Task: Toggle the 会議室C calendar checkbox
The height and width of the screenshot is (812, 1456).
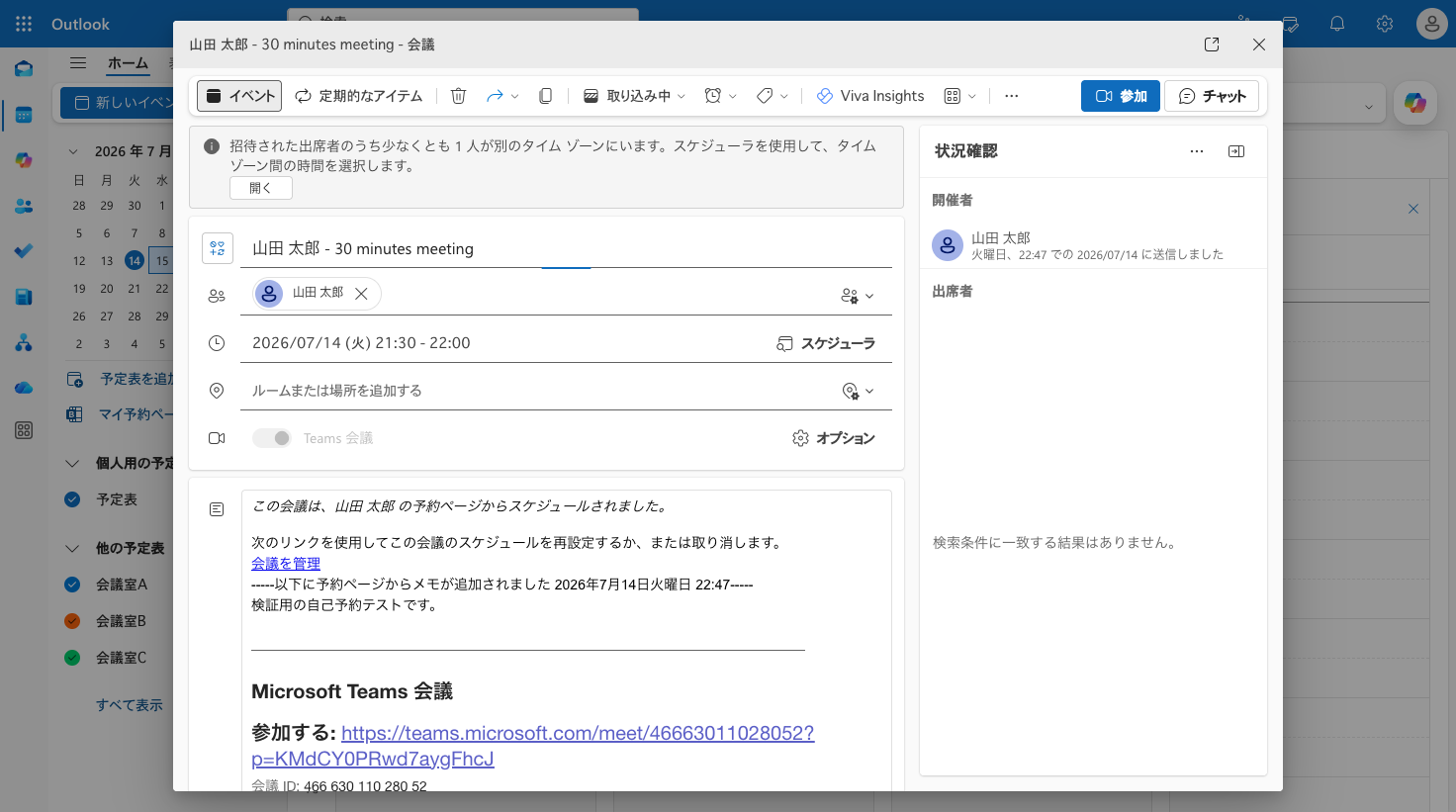Action: 72,658
